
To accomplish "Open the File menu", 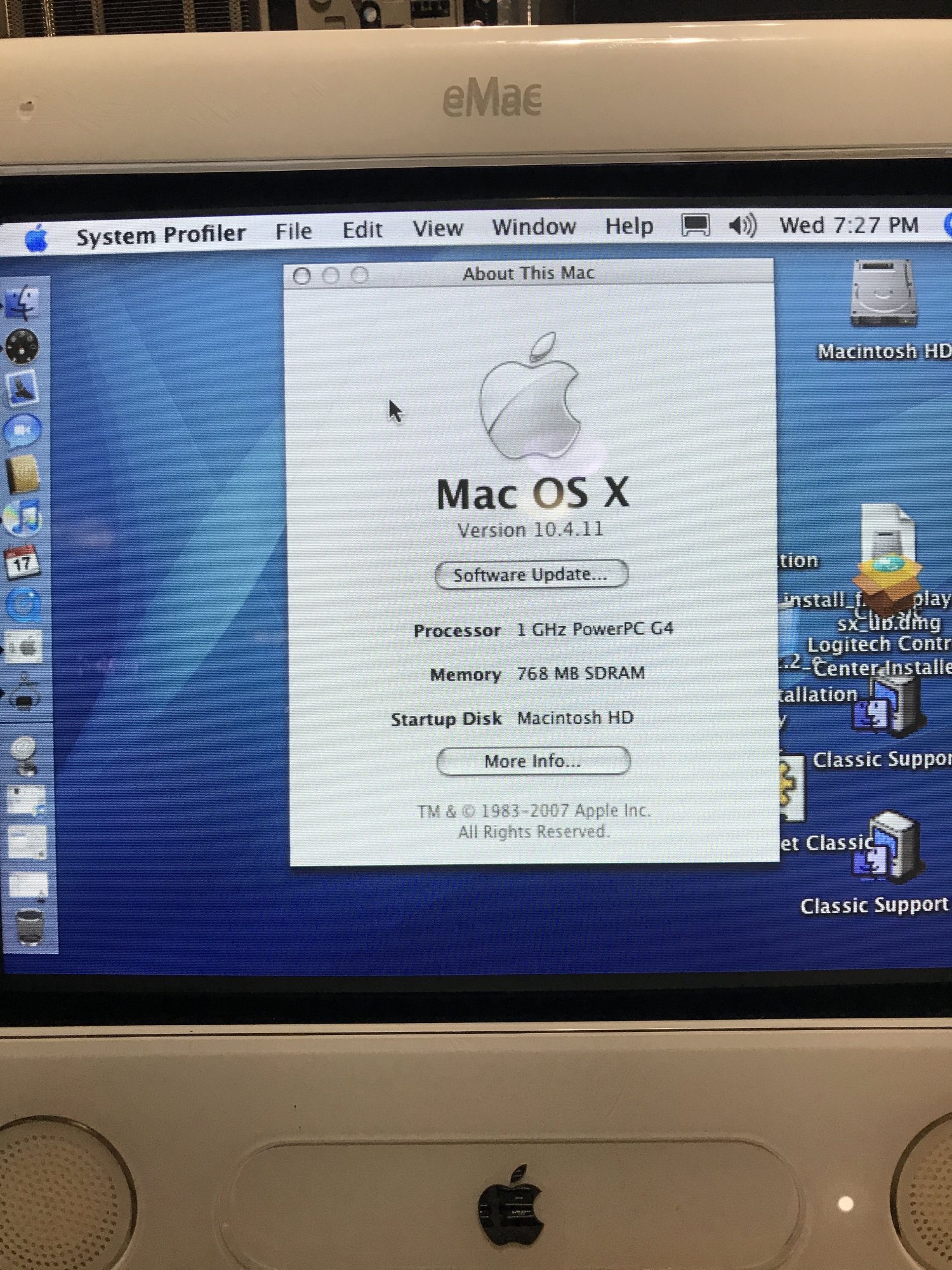I will pos(293,231).
